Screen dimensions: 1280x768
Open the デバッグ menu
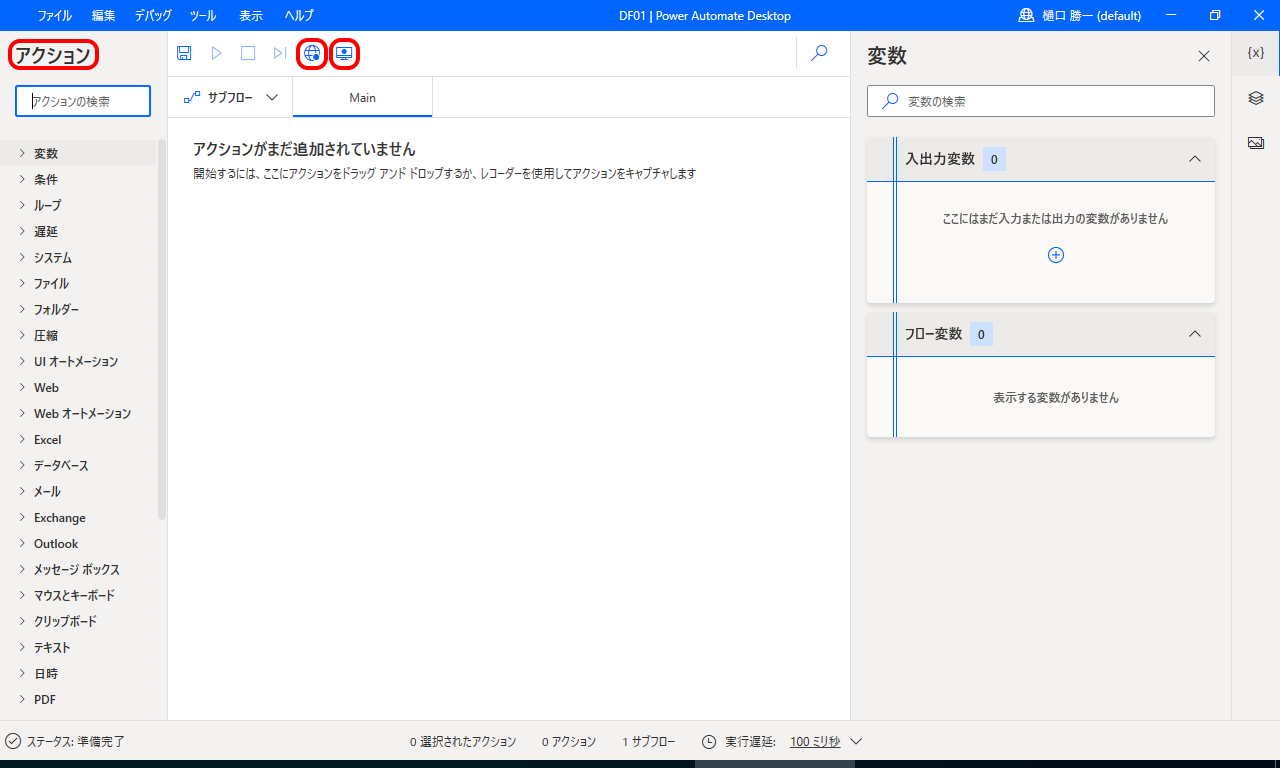tap(152, 15)
